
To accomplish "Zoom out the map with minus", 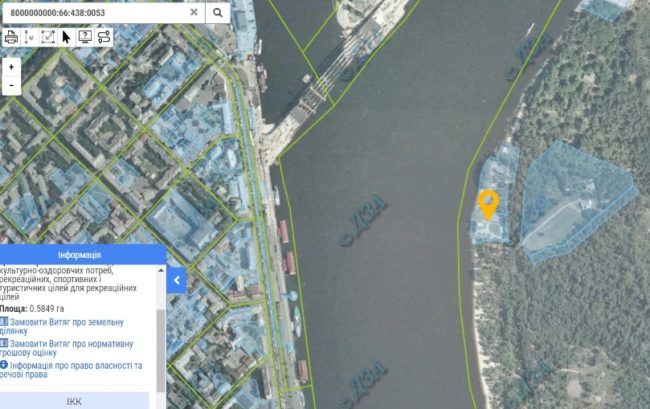I will point(11,86).
